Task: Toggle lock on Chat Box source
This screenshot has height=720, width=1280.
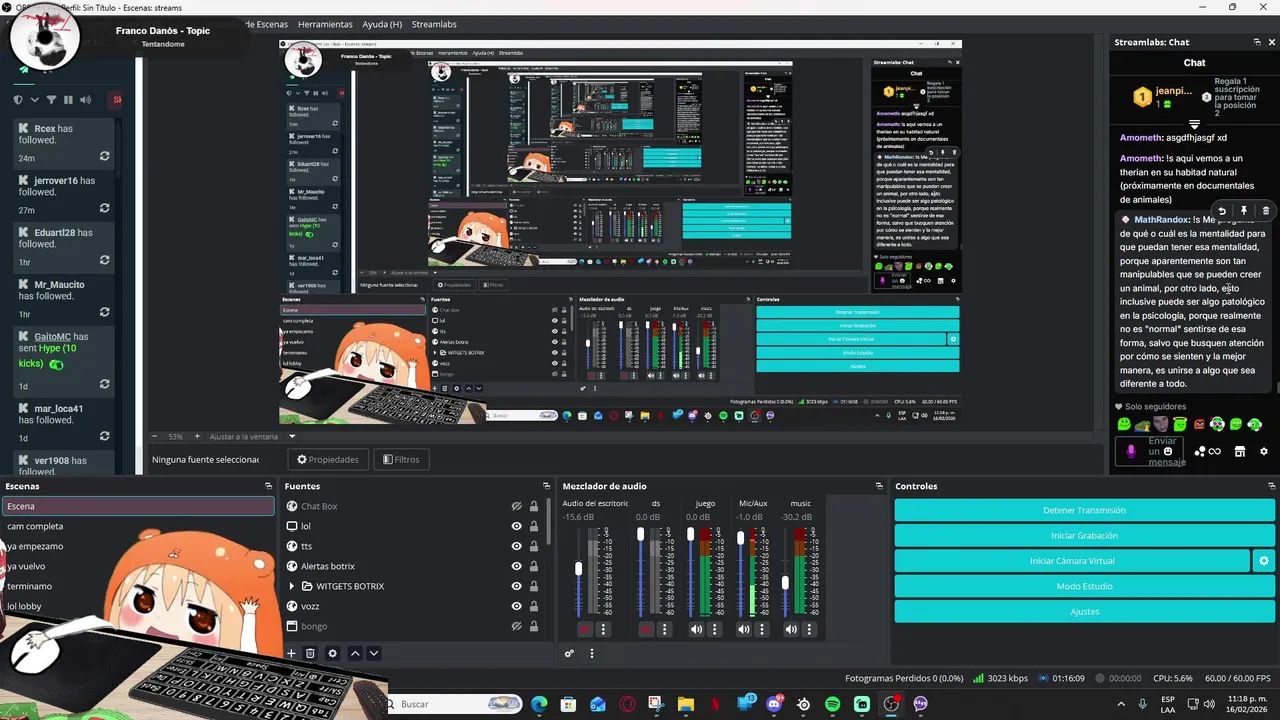Action: point(534,506)
